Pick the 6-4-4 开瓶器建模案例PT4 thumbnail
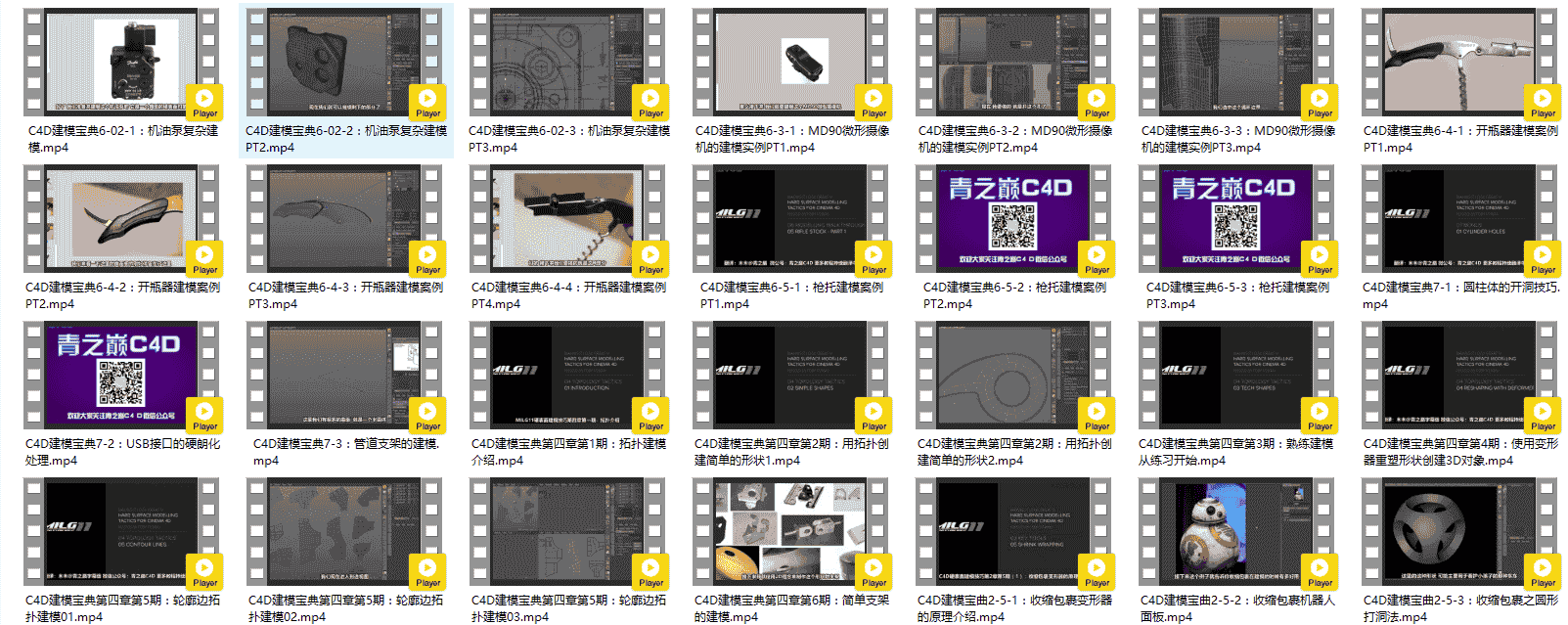Image resolution: width=1568 pixels, height=625 pixels. click(x=569, y=219)
